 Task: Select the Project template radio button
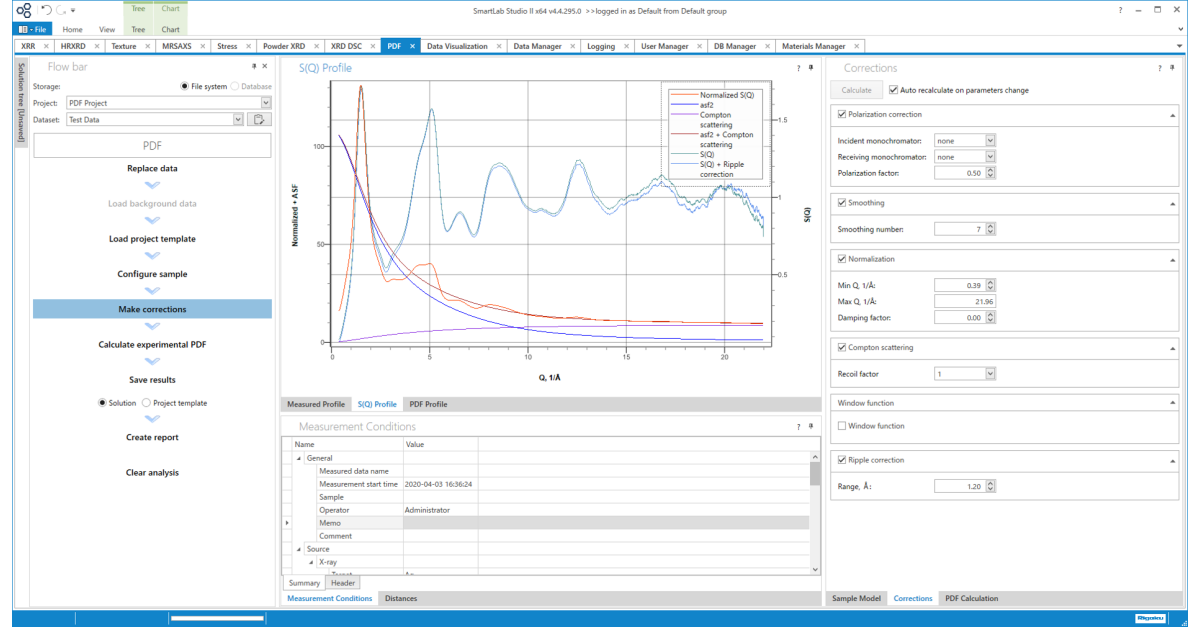(x=147, y=403)
